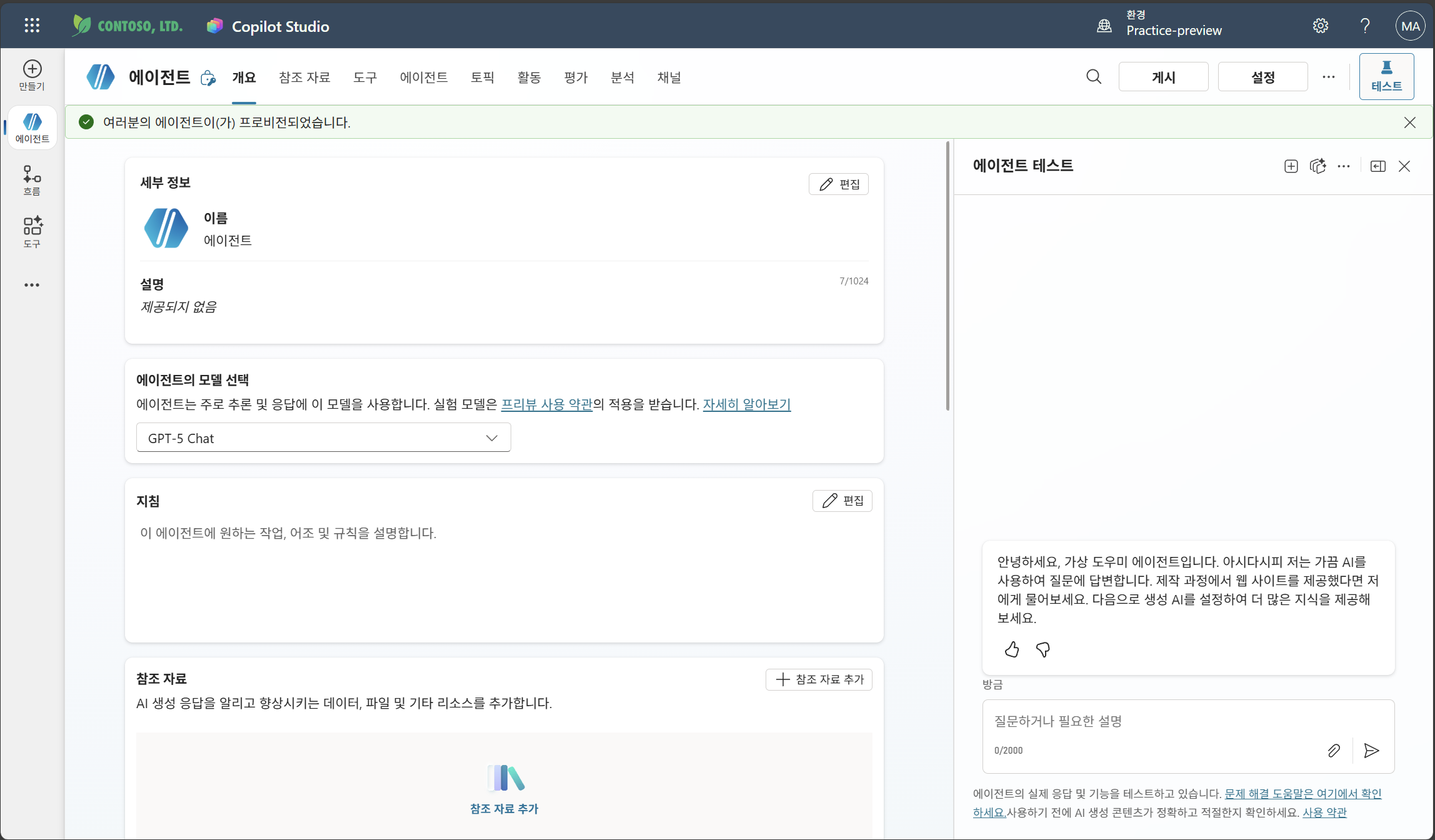Click the attachment paperclip icon
The image size is (1435, 840).
click(1334, 750)
